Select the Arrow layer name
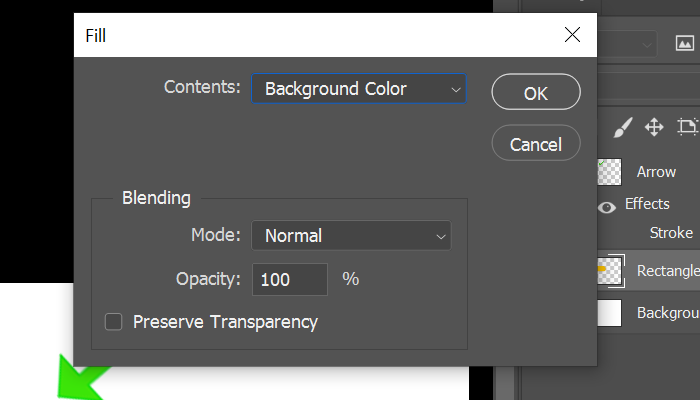This screenshot has height=400, width=700. pos(656,172)
